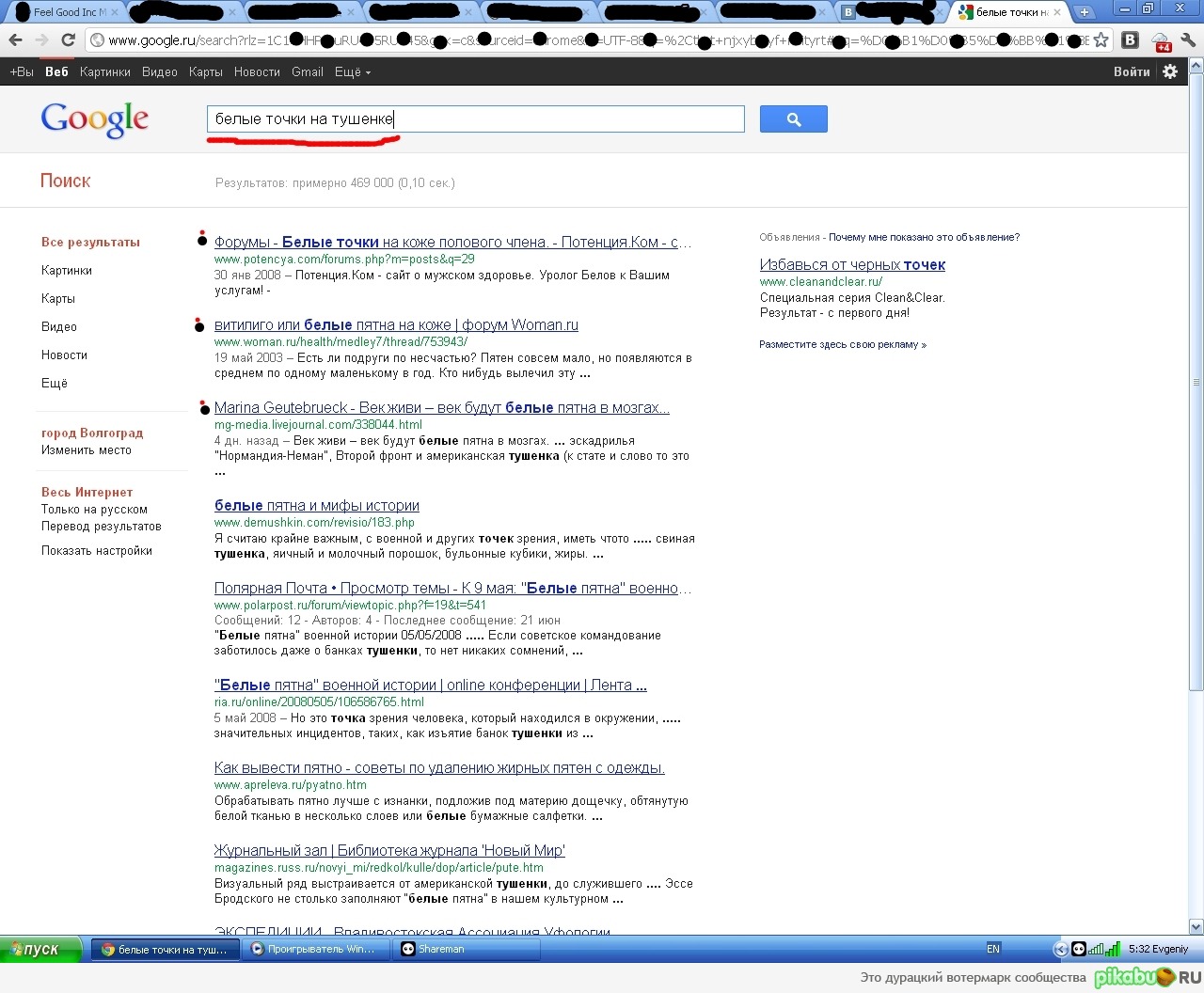Open Google options gear icon
The image size is (1204, 993).
pyautogui.click(x=1170, y=71)
